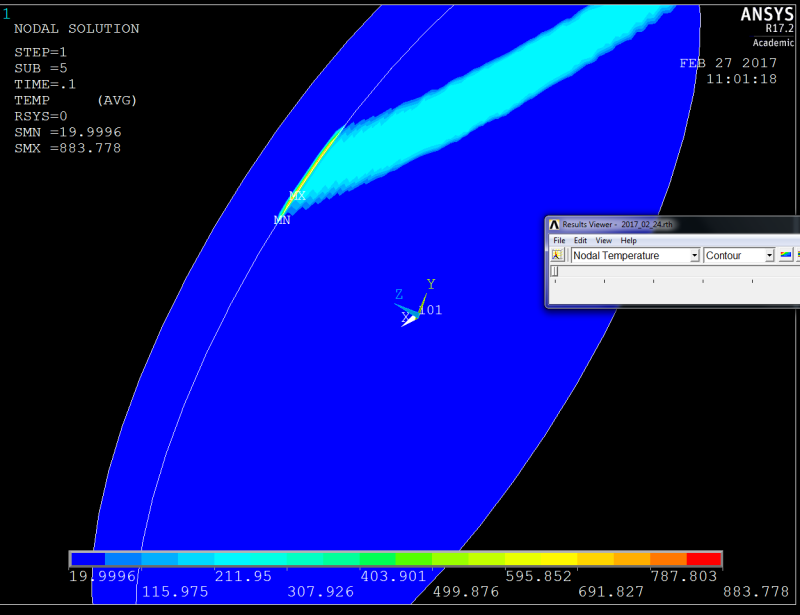Click the legend value 691.827
The width and height of the screenshot is (800, 615).
611,592
